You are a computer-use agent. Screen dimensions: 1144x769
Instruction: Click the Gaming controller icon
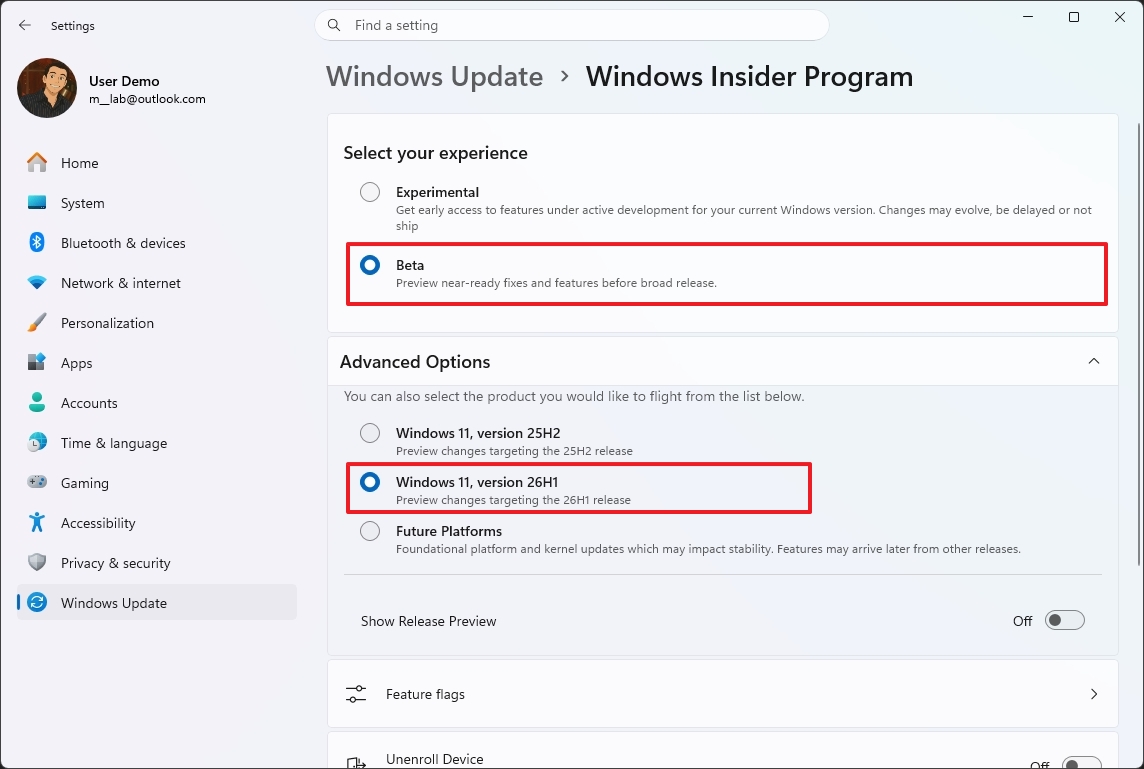pos(37,482)
